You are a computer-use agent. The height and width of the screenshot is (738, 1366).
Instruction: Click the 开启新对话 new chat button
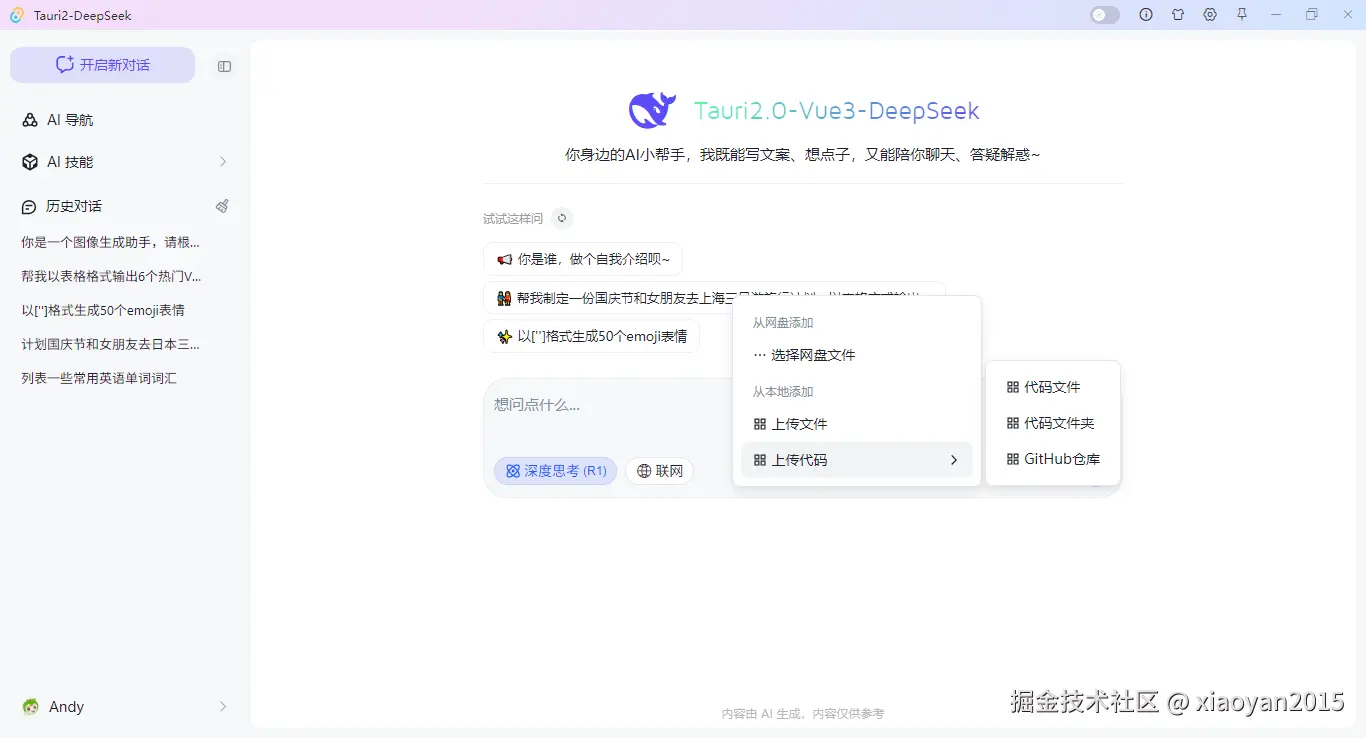102,65
